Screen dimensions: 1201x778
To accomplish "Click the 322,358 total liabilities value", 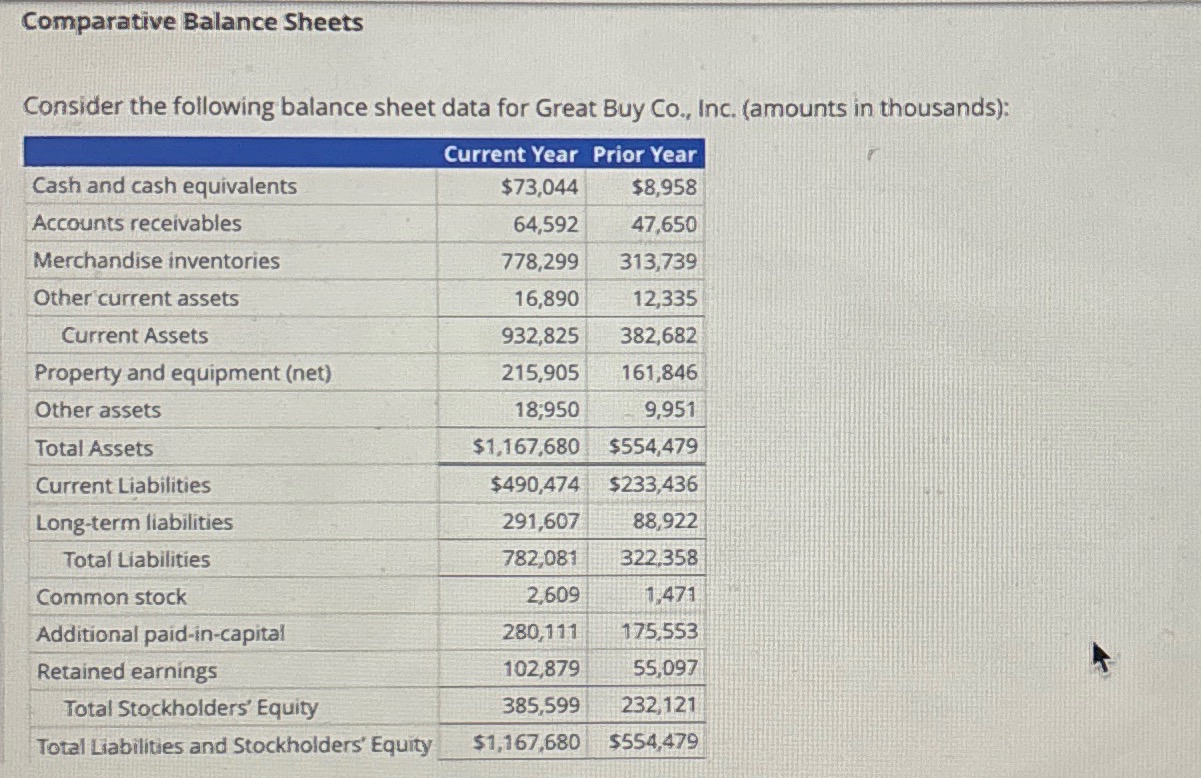I will tap(660, 559).
